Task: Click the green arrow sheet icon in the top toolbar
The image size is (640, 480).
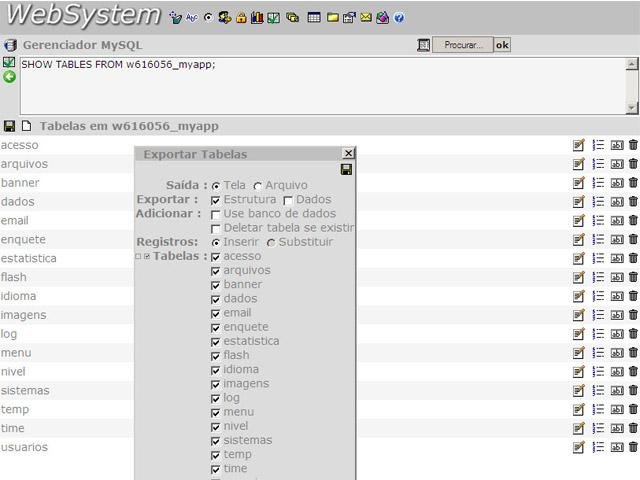Action: (273, 18)
